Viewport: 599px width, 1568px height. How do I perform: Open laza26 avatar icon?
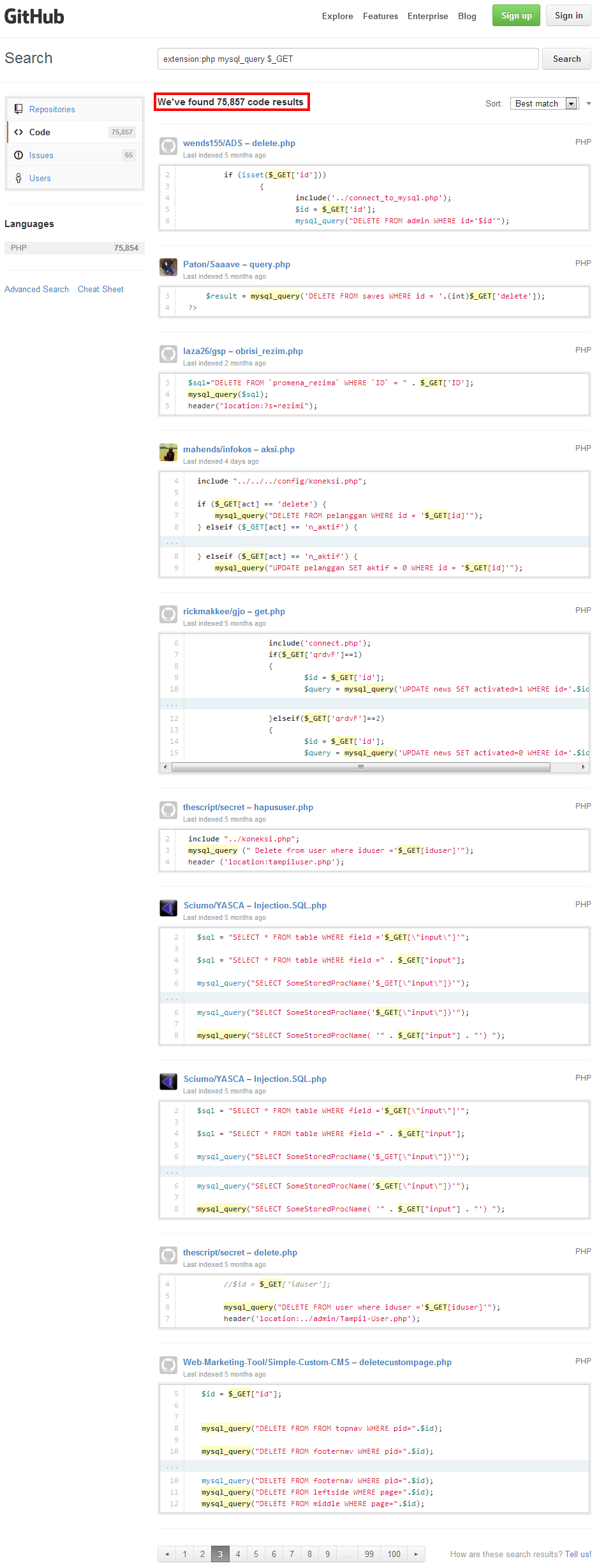point(168,353)
